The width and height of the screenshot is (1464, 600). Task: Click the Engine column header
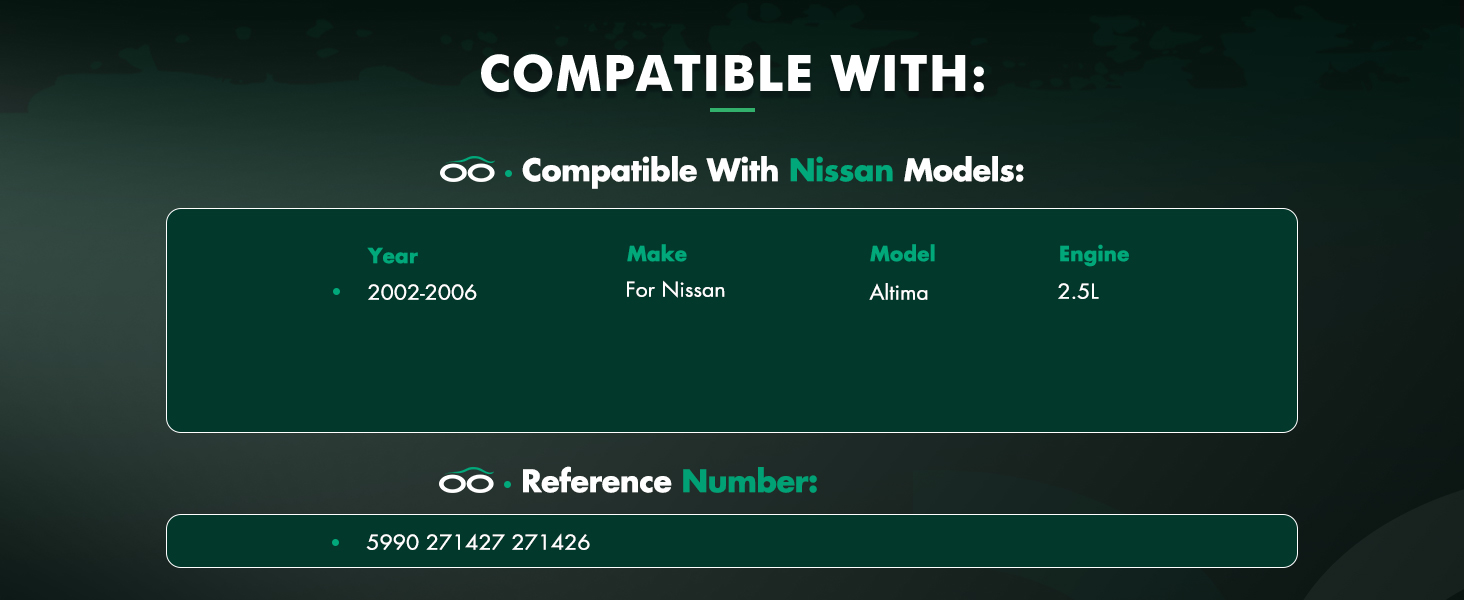coord(1093,255)
